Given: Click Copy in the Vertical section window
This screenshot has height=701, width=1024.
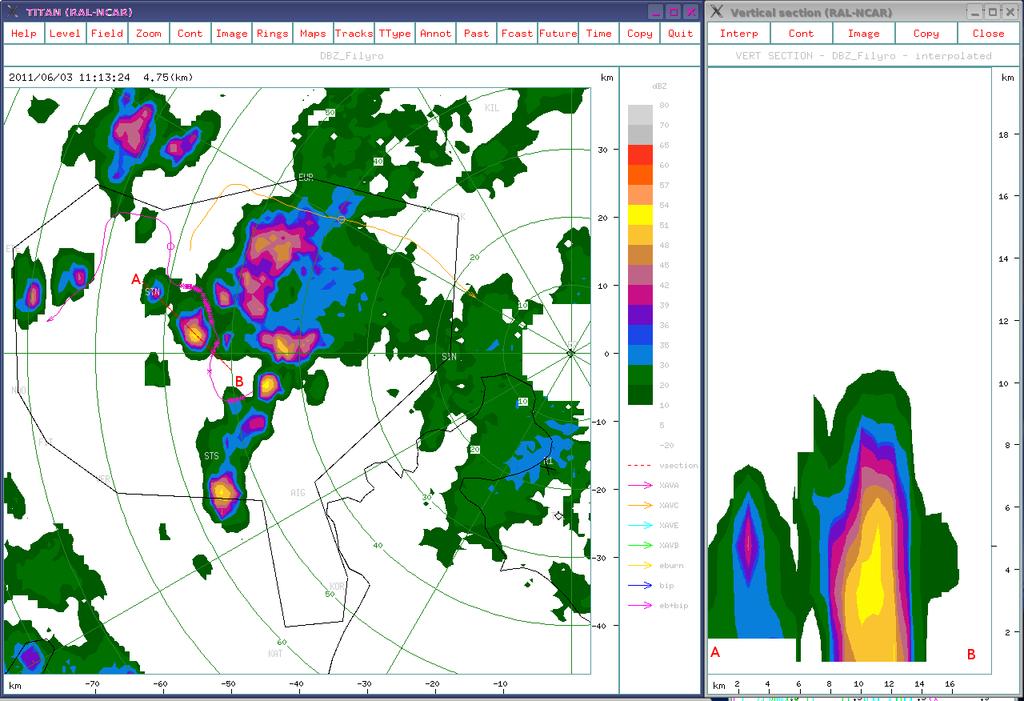Looking at the screenshot, I should (x=926, y=33).
